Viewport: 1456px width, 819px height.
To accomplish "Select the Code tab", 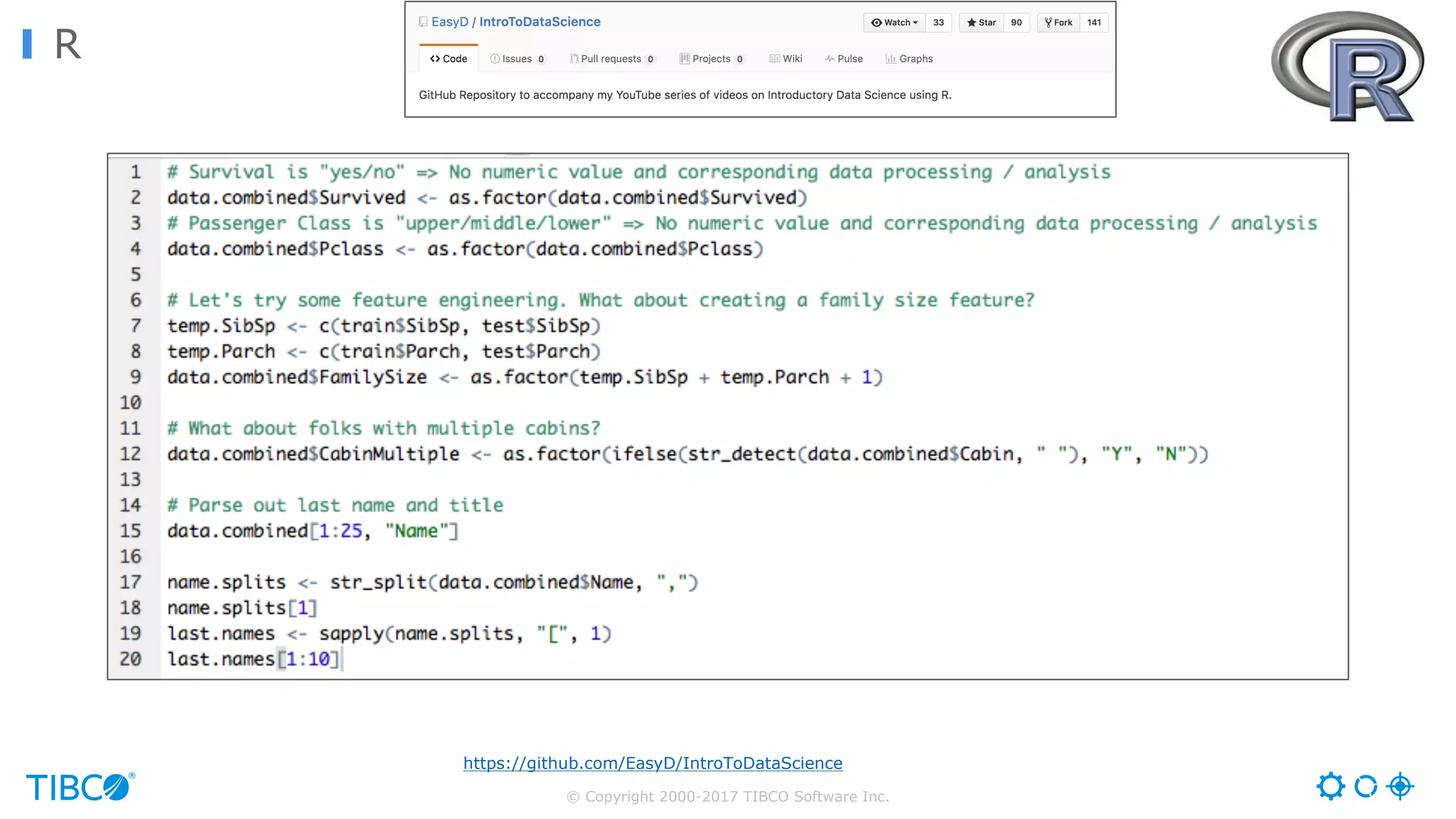I will click(449, 59).
